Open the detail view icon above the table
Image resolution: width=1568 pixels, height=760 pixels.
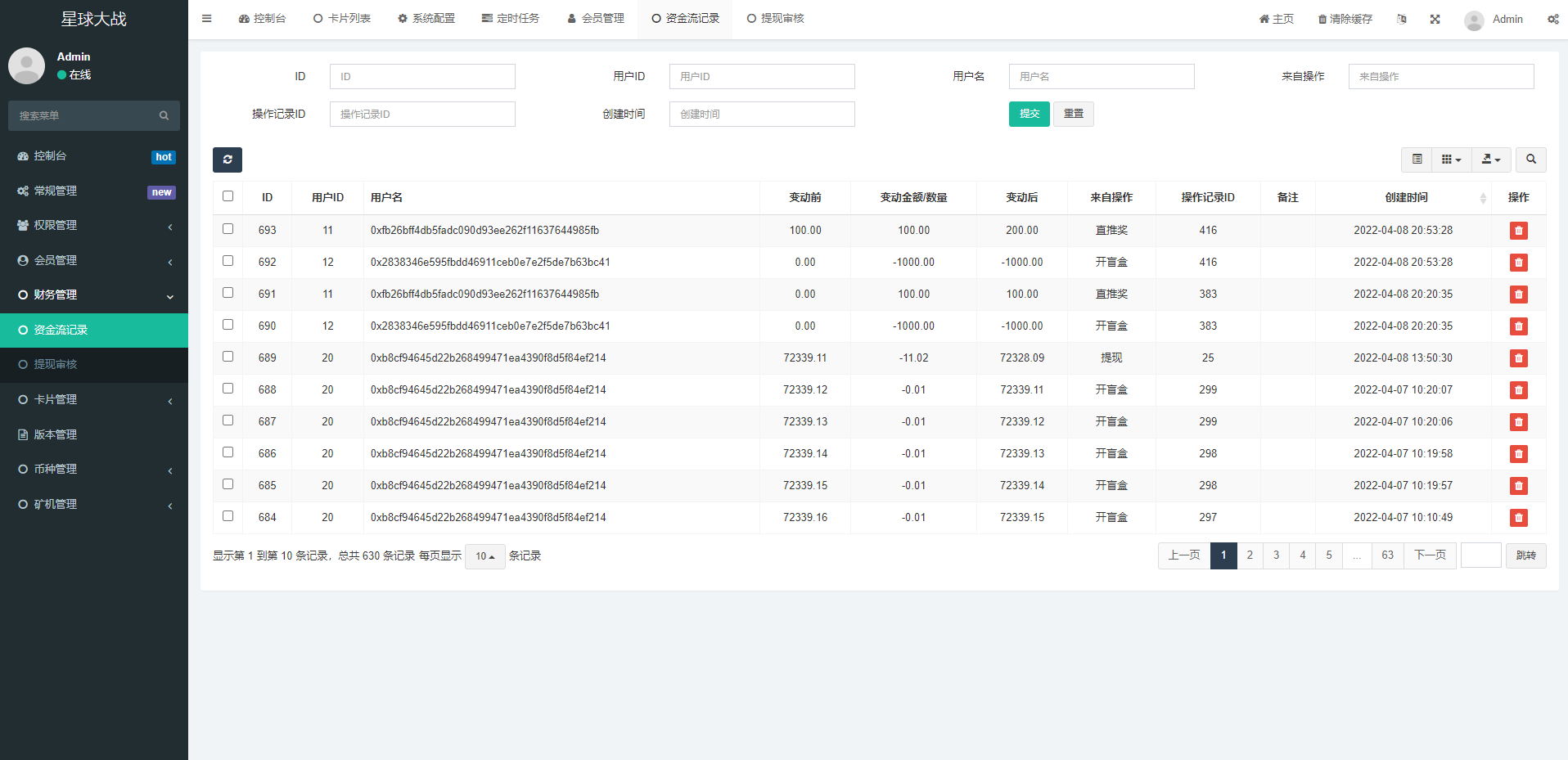click(x=1416, y=160)
